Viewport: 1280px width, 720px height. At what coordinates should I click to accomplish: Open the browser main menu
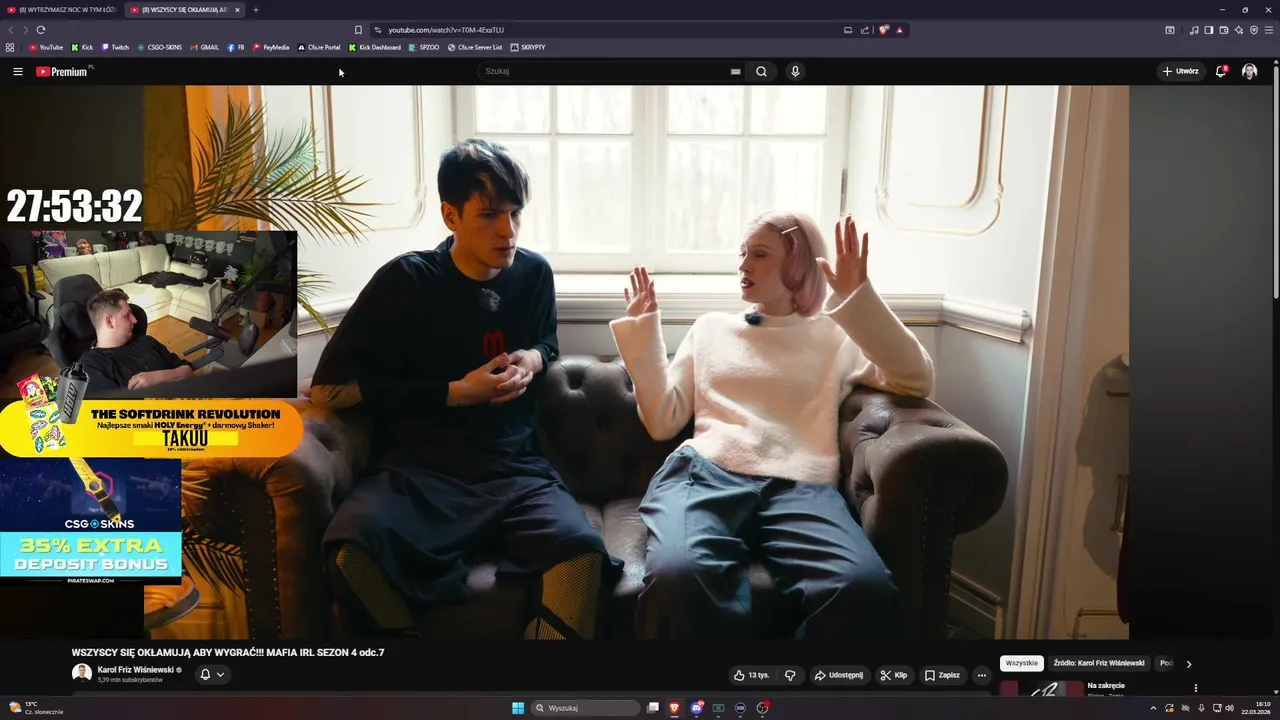click(x=1269, y=30)
